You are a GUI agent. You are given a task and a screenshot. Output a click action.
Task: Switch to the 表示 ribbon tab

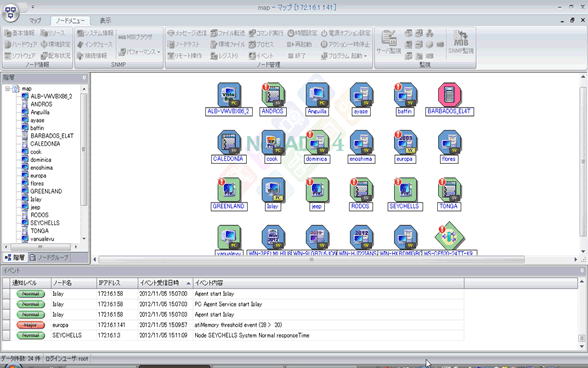tap(105, 20)
